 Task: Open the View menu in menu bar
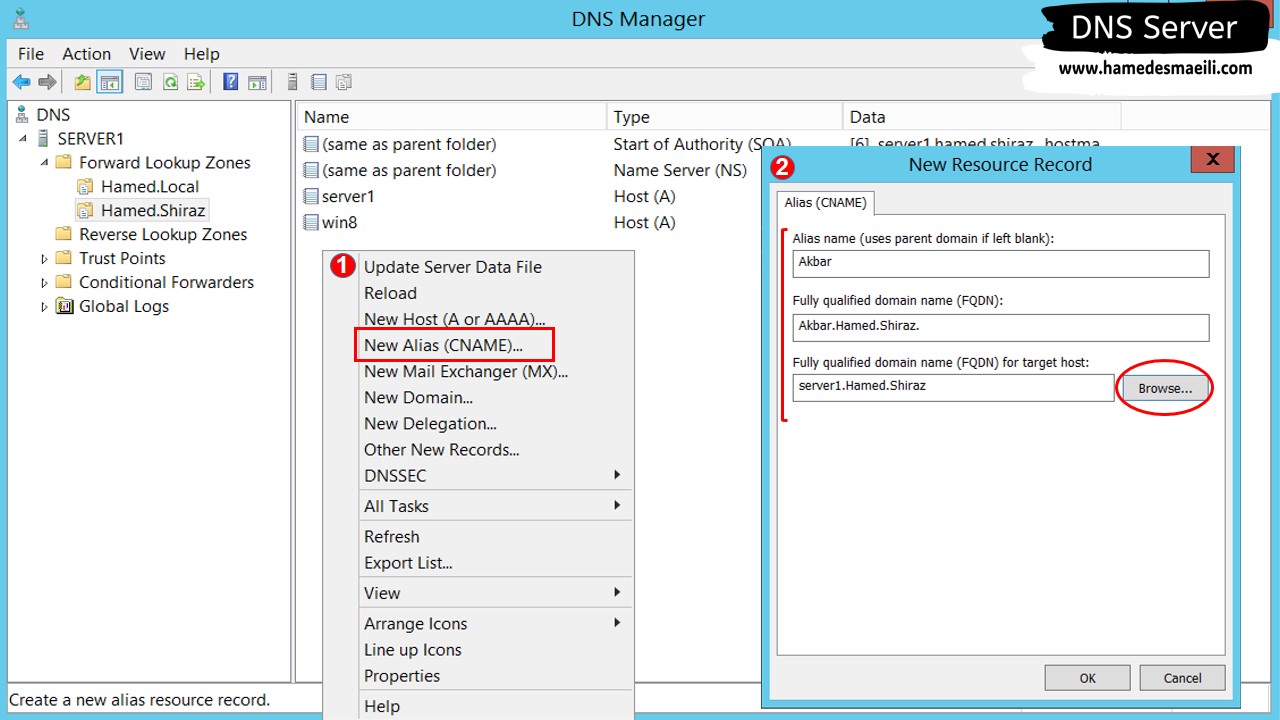(147, 54)
